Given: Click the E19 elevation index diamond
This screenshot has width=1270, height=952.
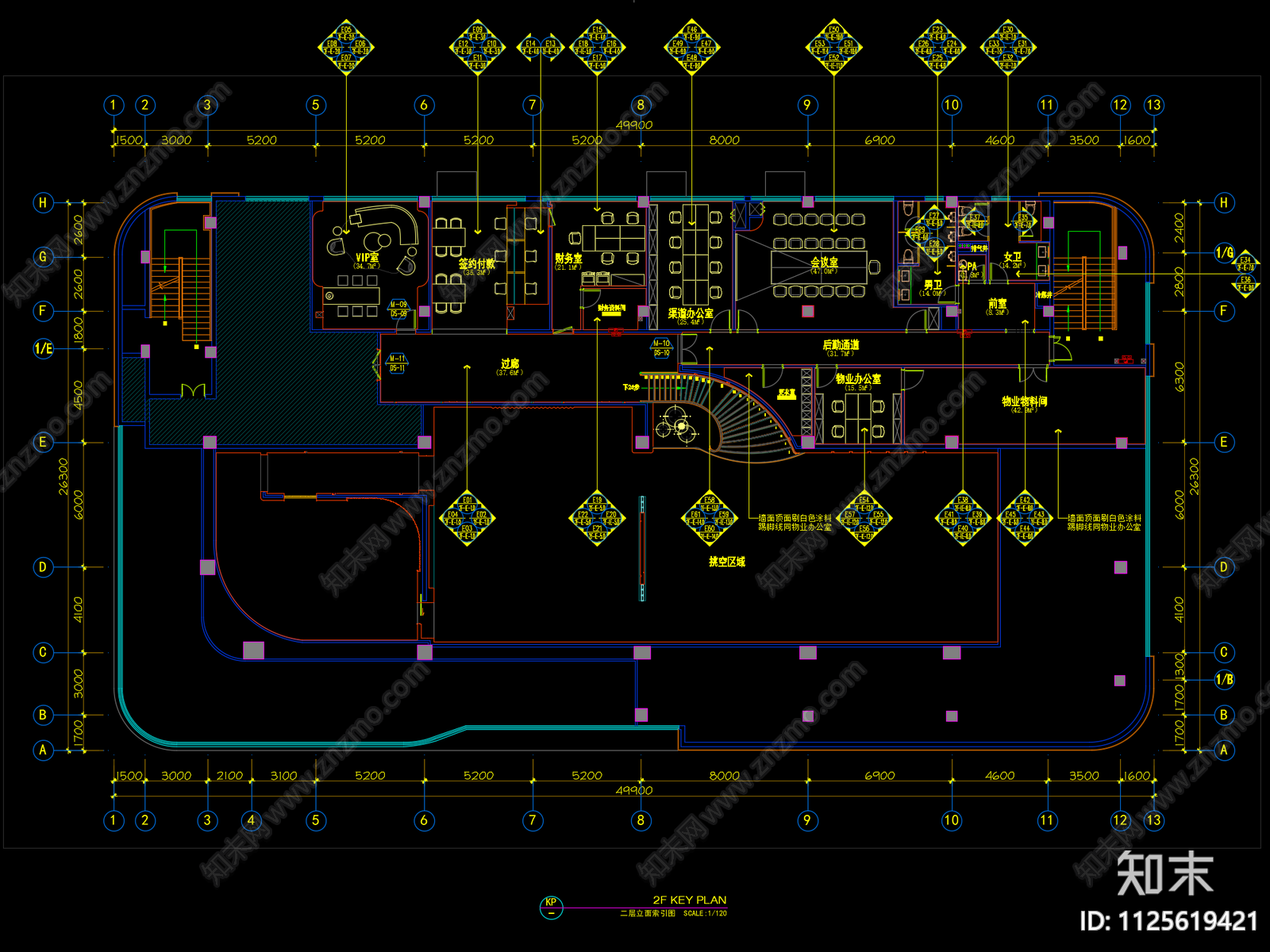Looking at the screenshot, I should [x=597, y=518].
